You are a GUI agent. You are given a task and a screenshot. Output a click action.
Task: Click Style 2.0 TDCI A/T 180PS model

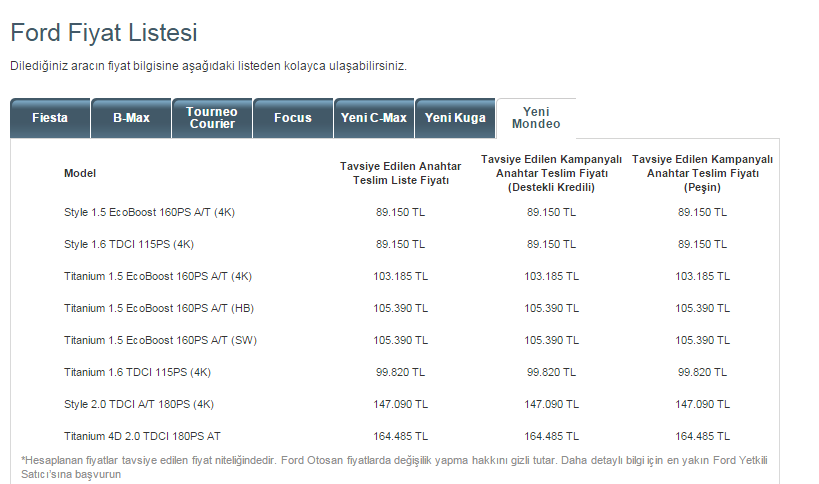pos(139,404)
